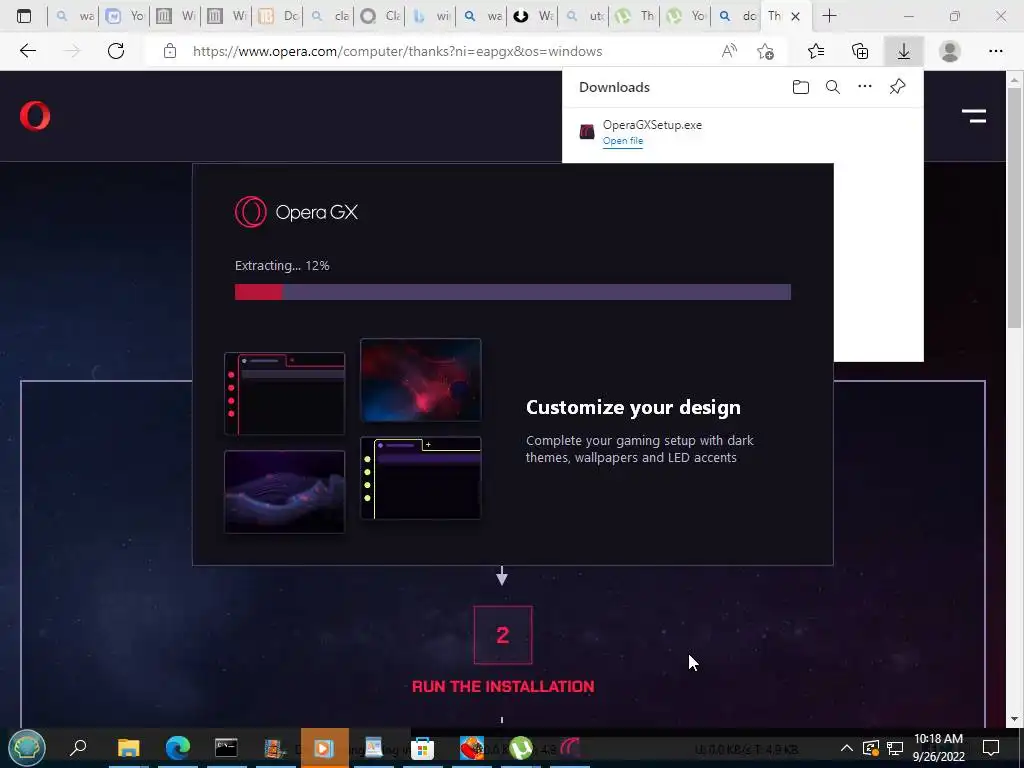Image resolution: width=1024 pixels, height=768 pixels.
Task: Open the Action Center notifications icon
Action: [991, 748]
